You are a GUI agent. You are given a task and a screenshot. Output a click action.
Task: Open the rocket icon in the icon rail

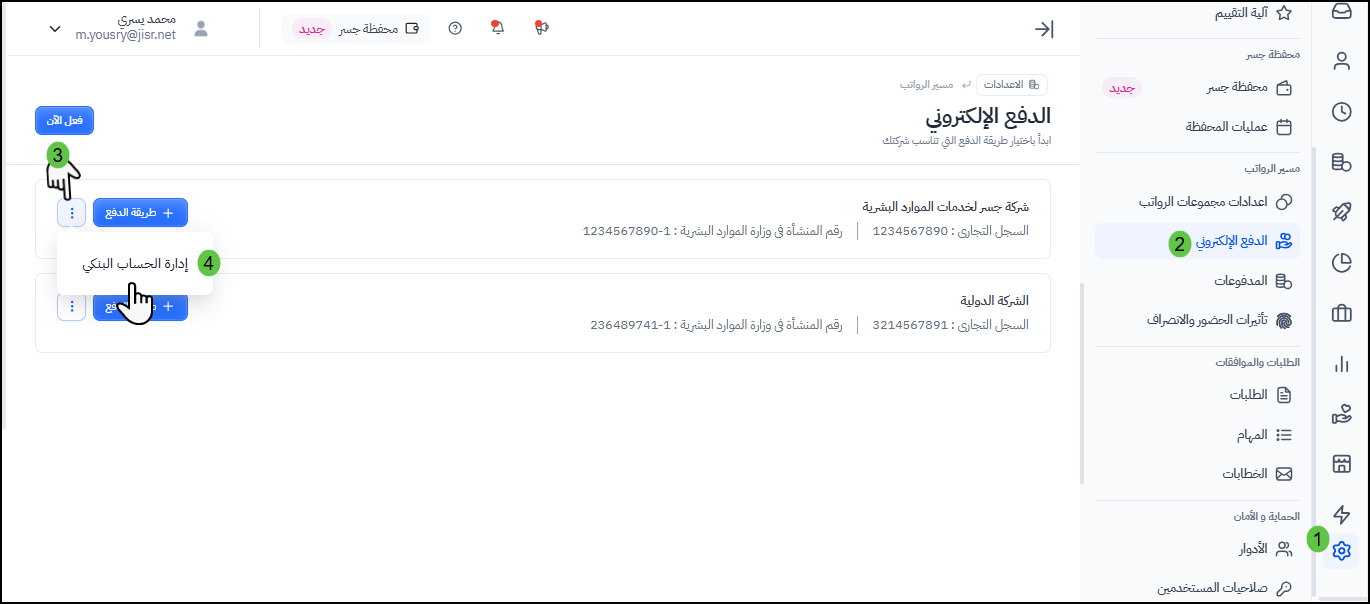[1341, 212]
